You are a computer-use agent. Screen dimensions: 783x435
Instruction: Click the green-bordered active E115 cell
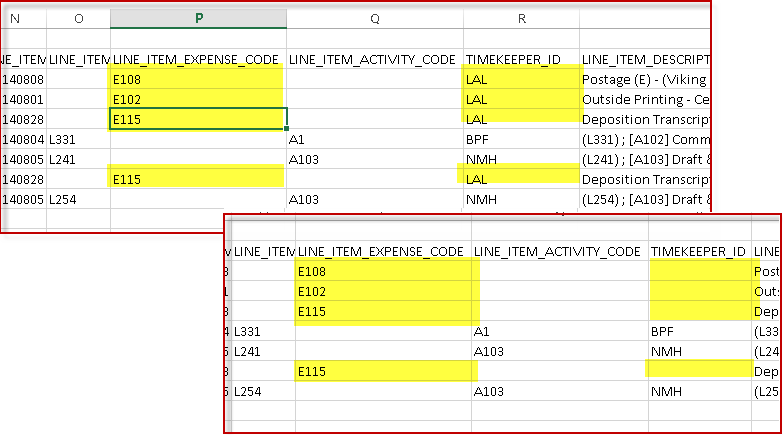198,119
